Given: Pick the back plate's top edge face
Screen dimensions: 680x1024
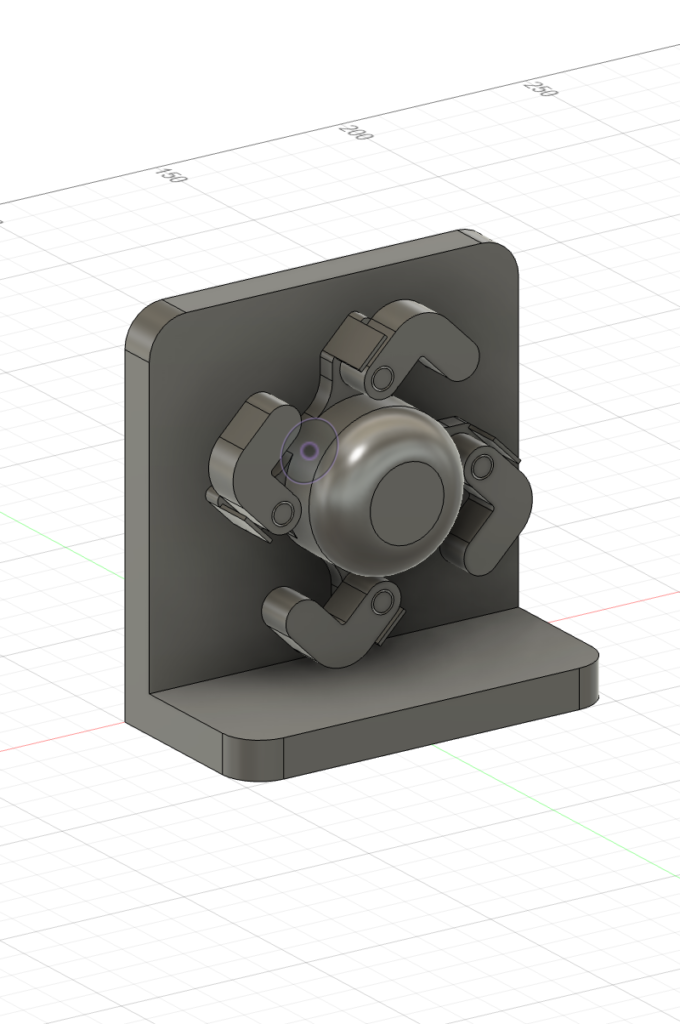Looking at the screenshot, I should (320, 273).
